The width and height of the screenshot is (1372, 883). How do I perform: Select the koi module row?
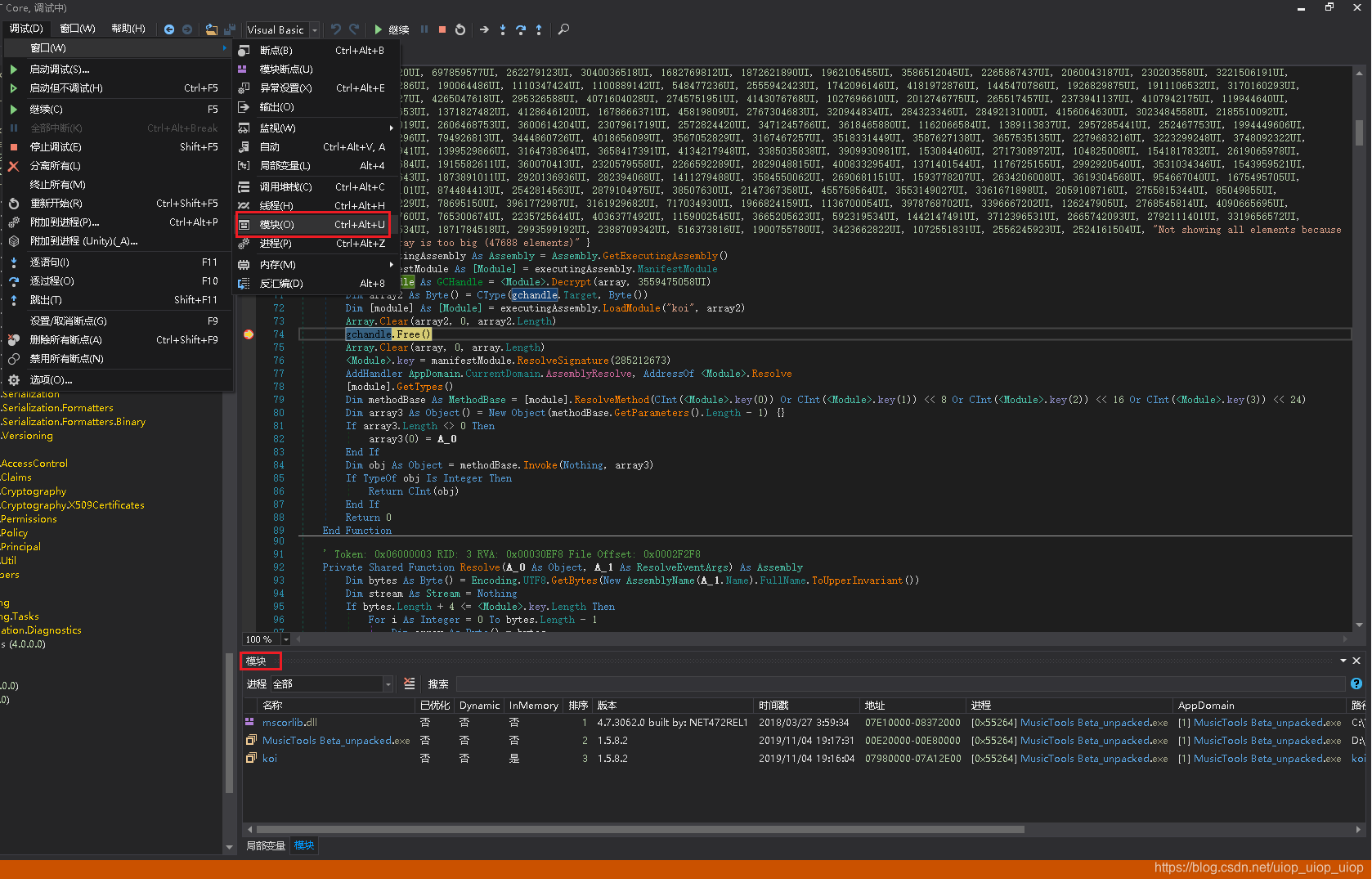[x=270, y=758]
